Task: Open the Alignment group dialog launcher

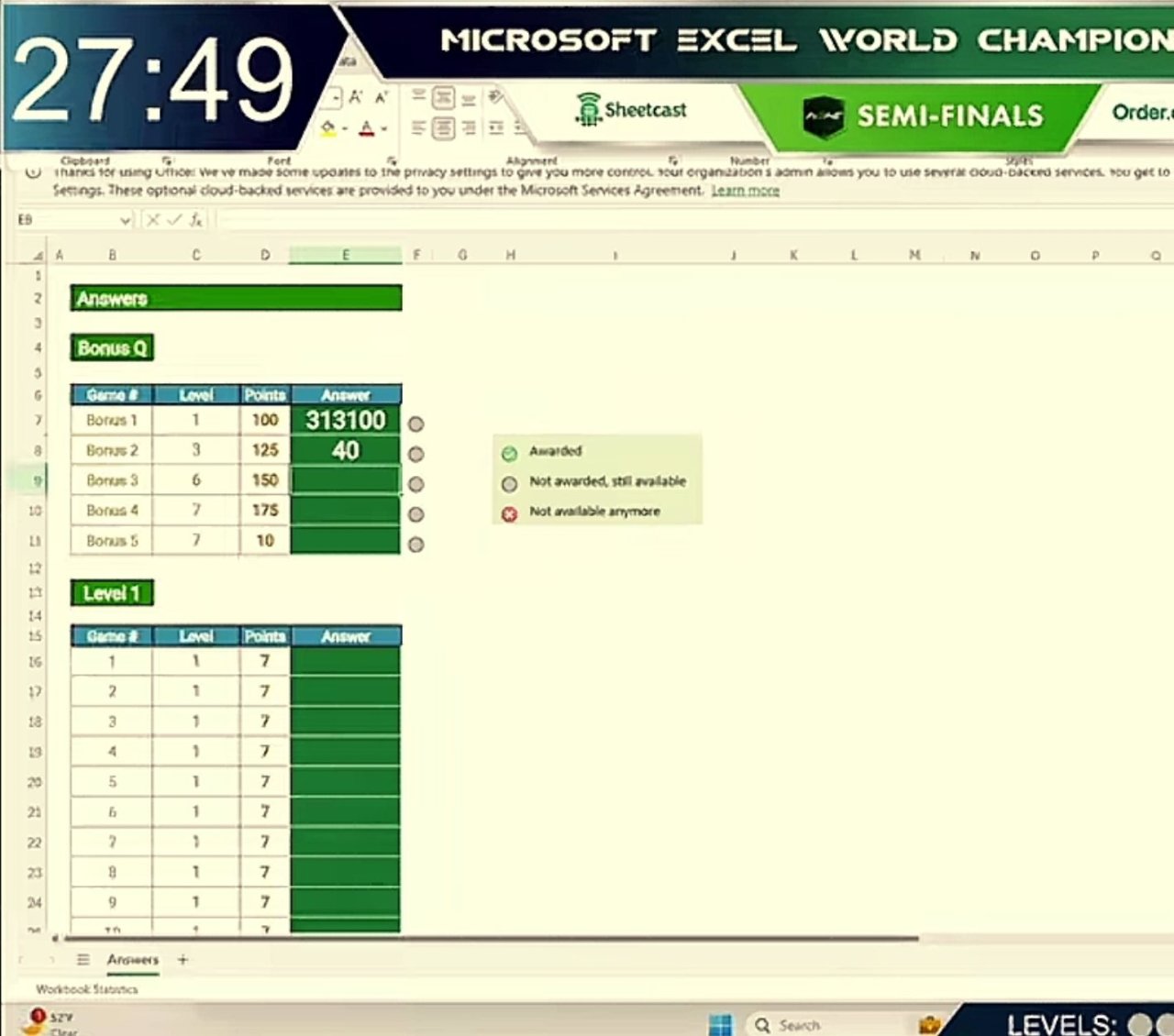Action: 673,160
